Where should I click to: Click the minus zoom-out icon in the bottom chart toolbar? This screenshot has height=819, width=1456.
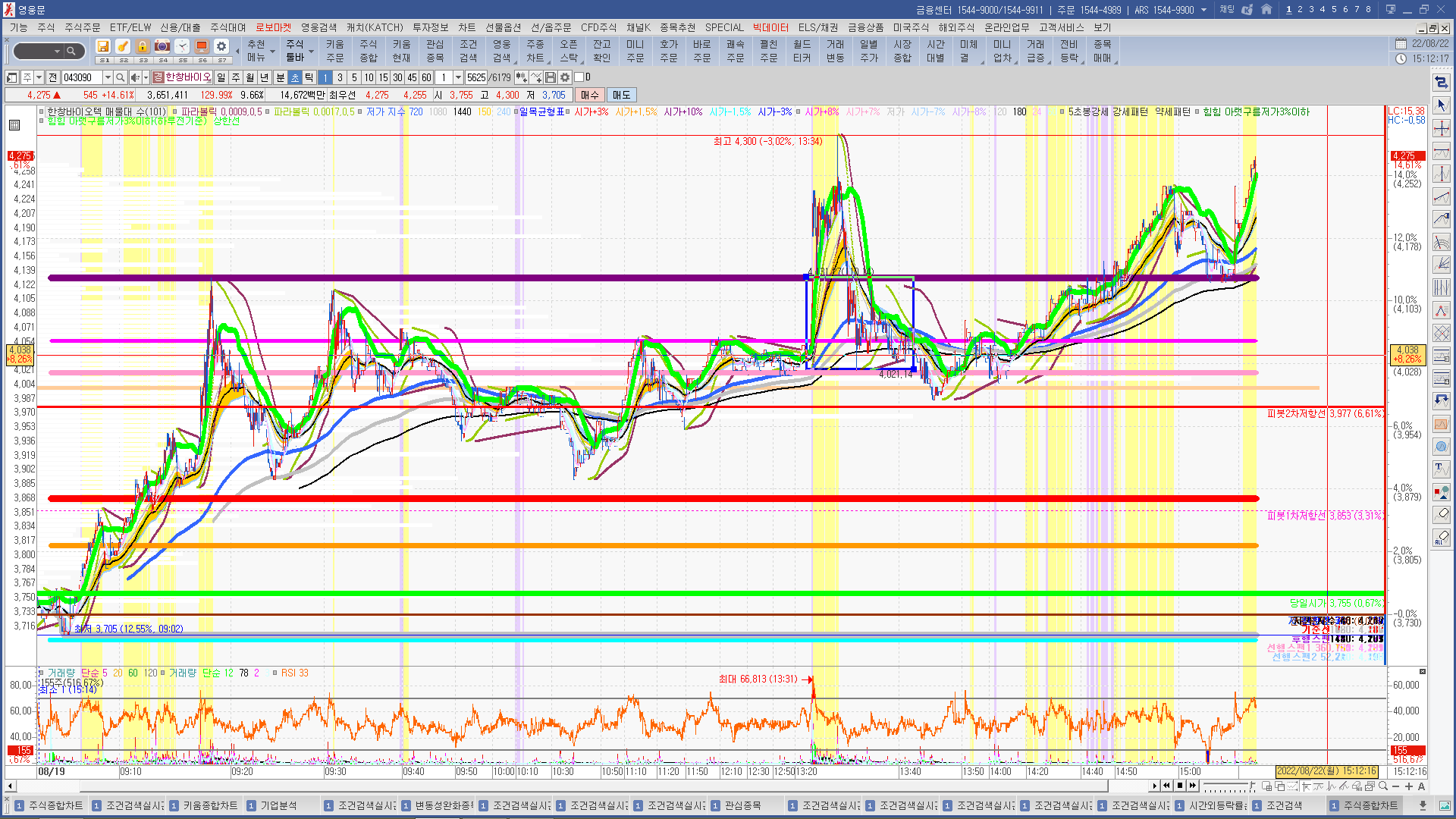tap(1396, 786)
